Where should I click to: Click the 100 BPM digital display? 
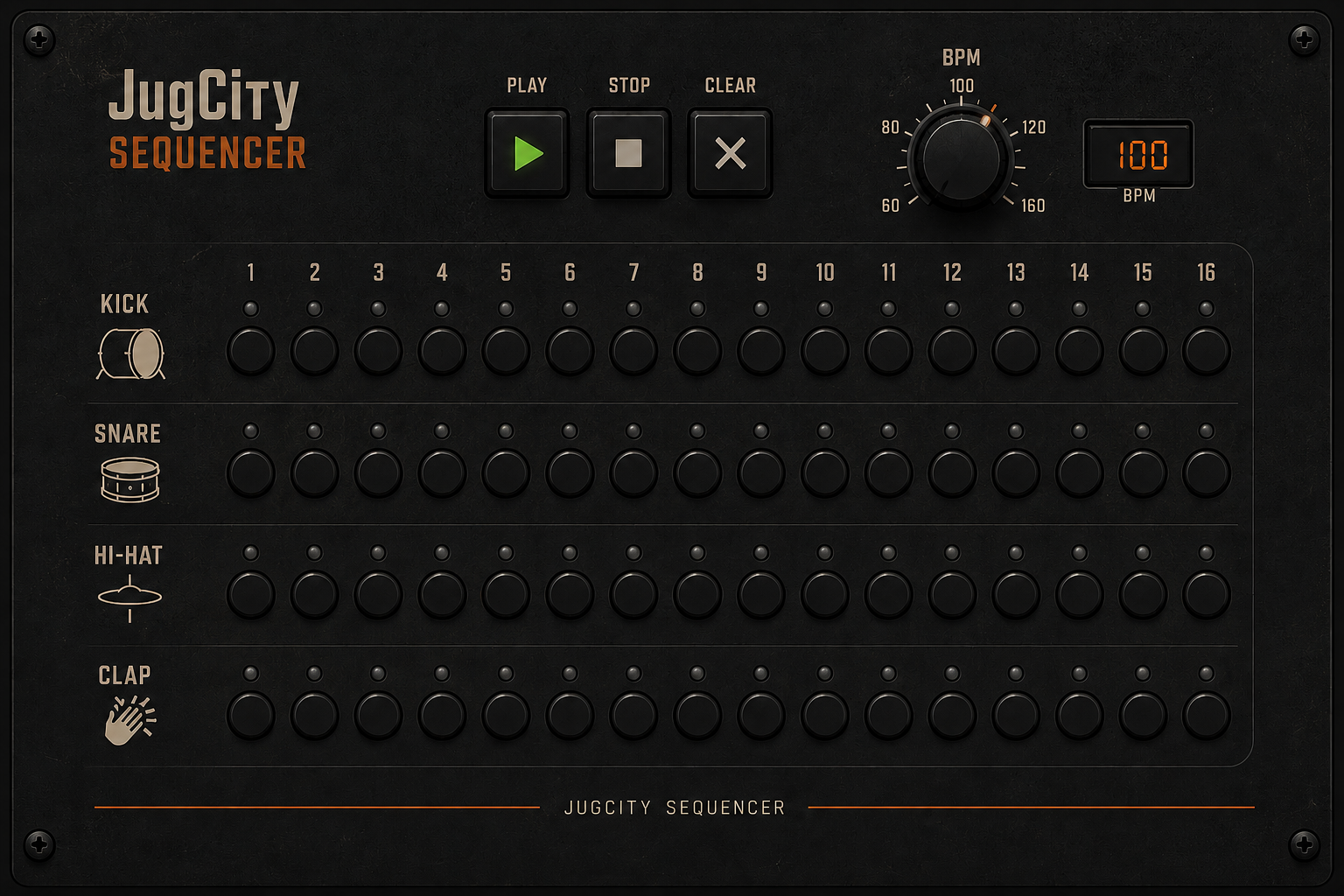[1138, 155]
